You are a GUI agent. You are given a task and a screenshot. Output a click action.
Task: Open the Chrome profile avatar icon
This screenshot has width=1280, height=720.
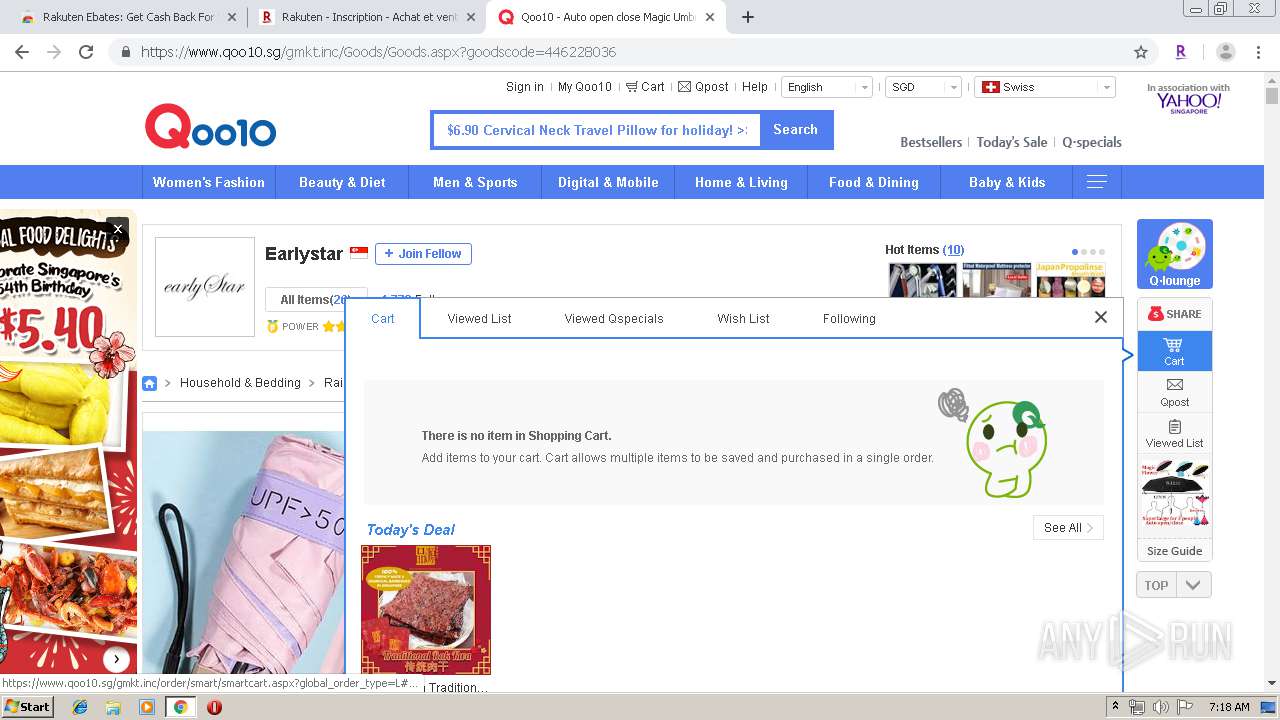tap(1226, 52)
